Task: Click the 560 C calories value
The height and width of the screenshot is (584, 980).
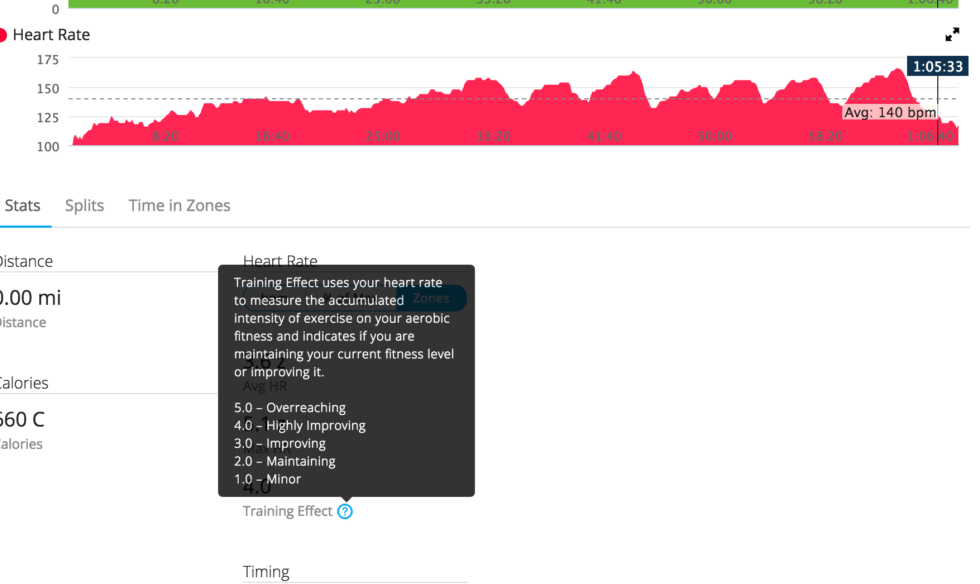Action: tap(22, 419)
